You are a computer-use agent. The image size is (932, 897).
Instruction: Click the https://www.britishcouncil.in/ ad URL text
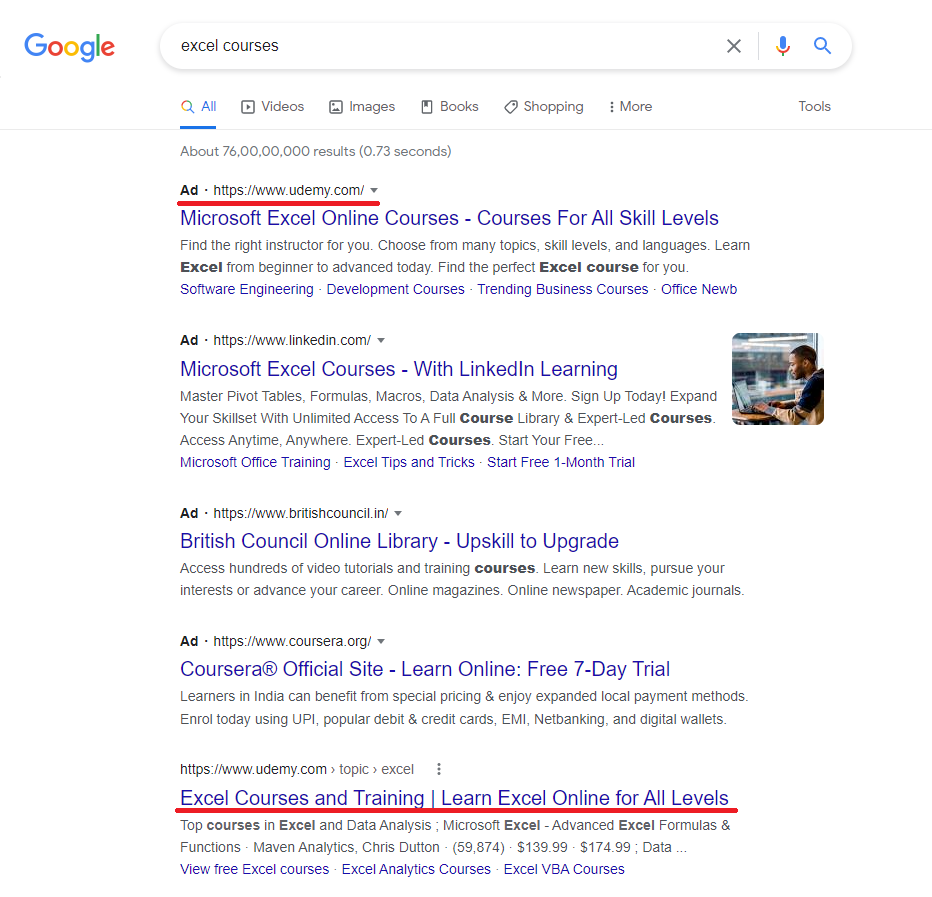point(301,514)
